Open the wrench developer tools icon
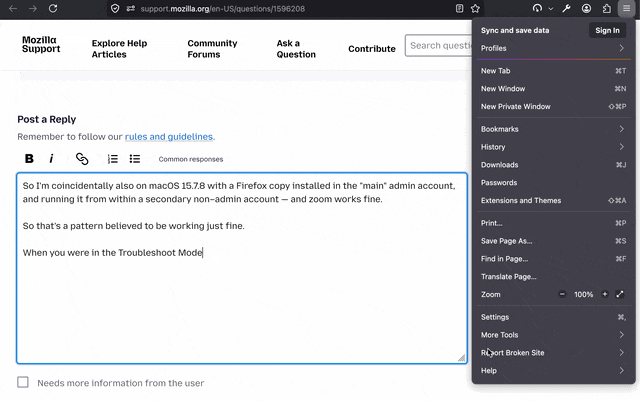Image resolution: width=640 pixels, height=401 pixels. pyautogui.click(x=566, y=9)
